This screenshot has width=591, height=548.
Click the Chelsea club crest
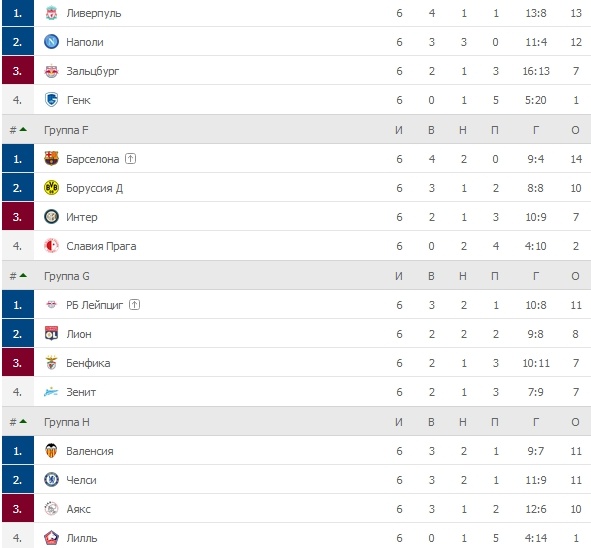tap(51, 479)
